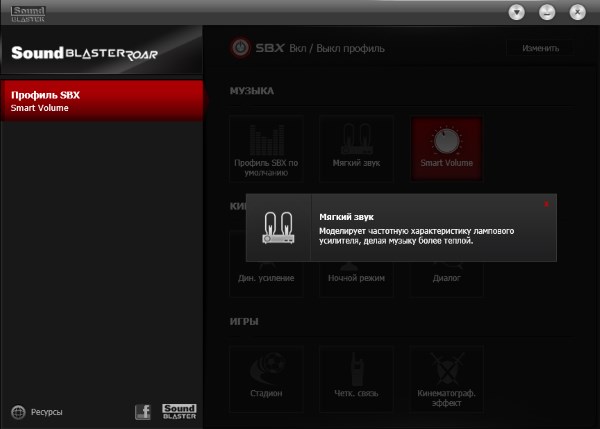Choose the Дин. усиление profile
600x429 pixels.
point(266,278)
